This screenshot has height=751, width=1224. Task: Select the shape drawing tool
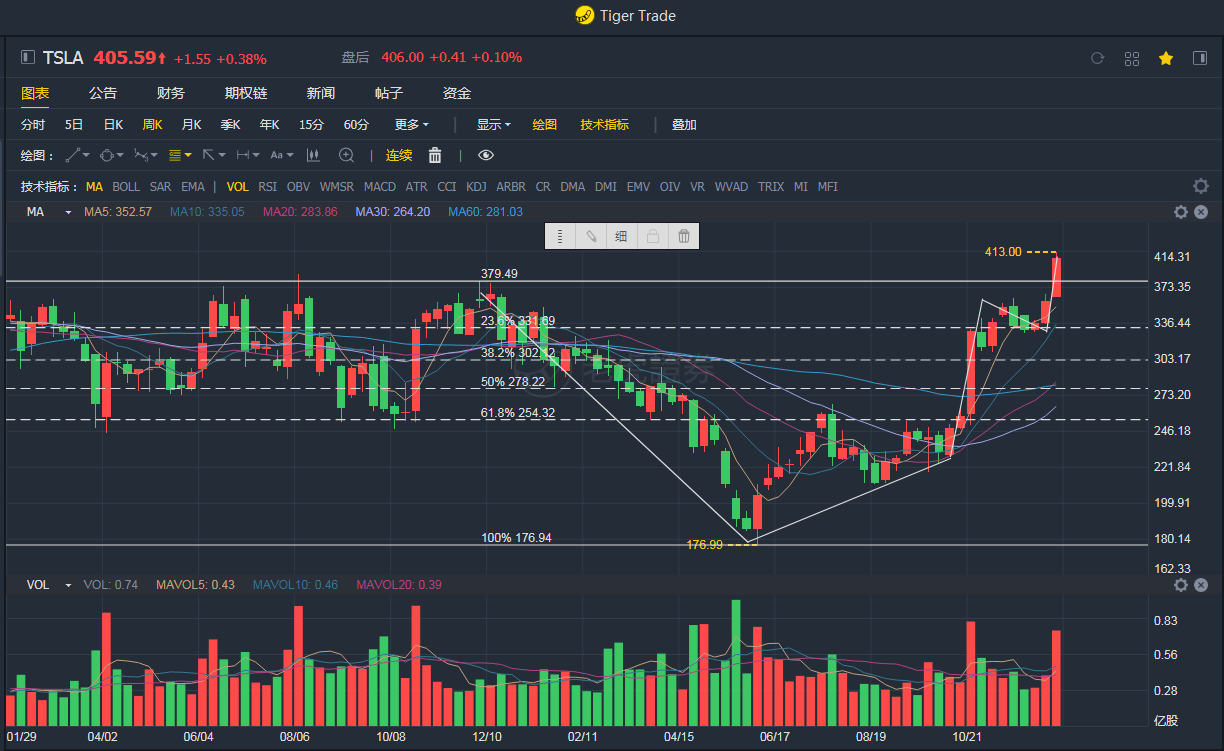click(x=107, y=155)
